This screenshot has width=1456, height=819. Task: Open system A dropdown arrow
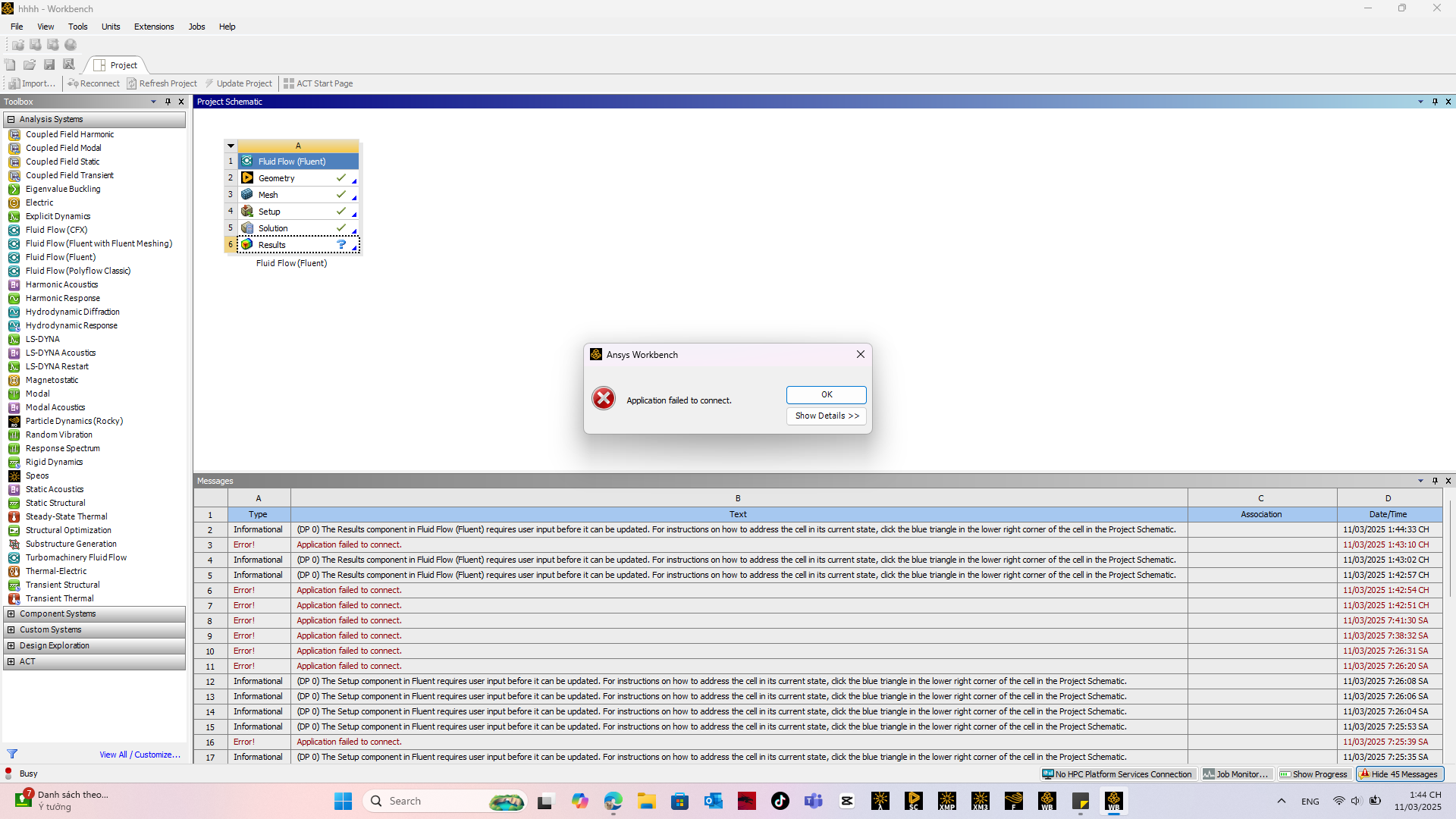(231, 146)
